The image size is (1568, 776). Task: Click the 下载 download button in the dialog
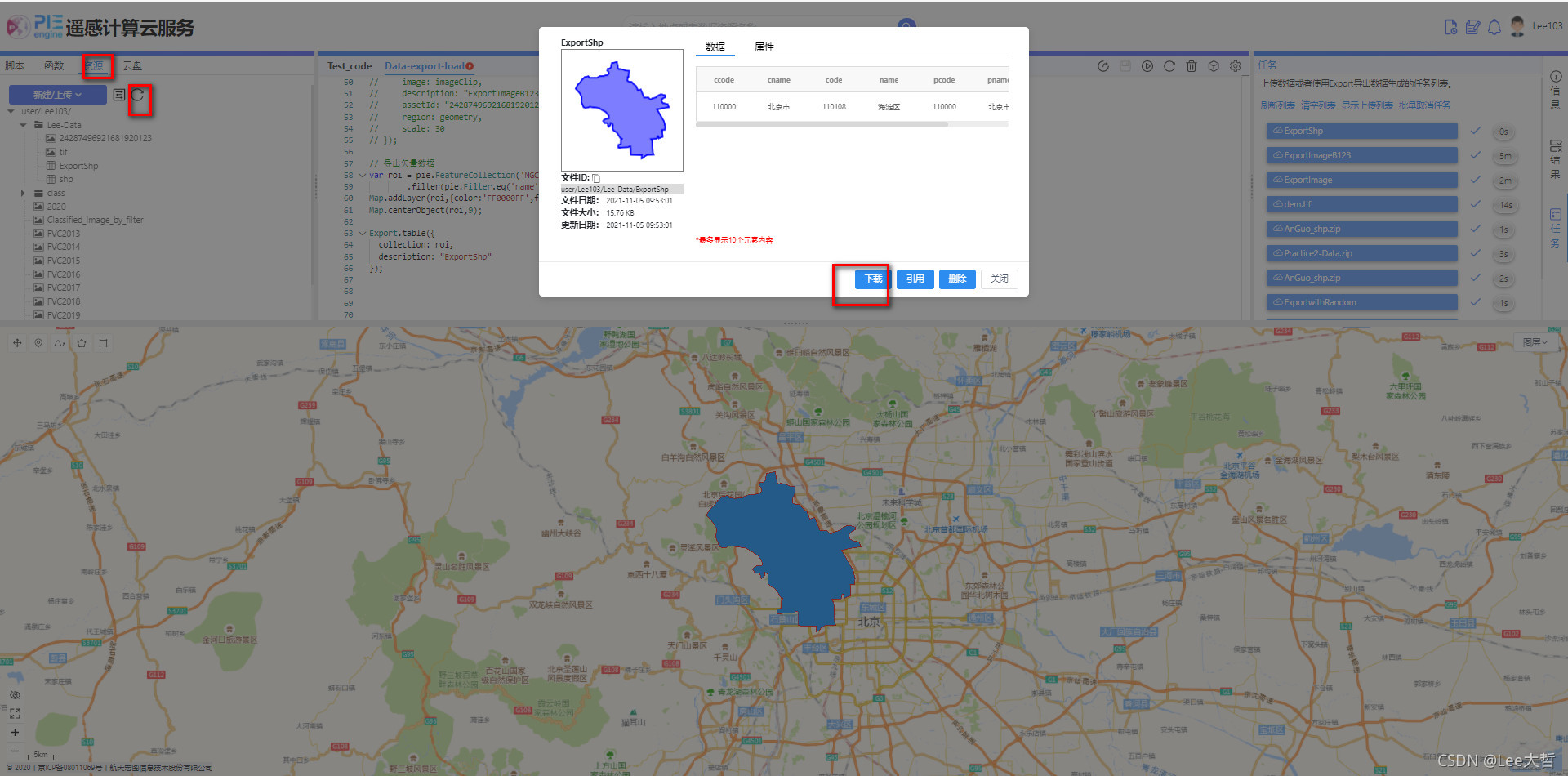tap(873, 279)
